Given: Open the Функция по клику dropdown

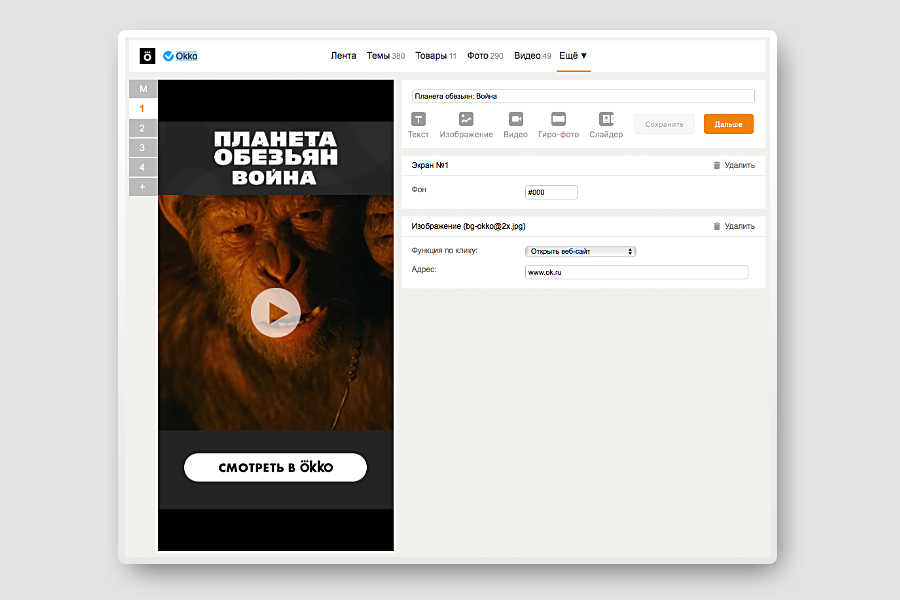Looking at the screenshot, I should (x=580, y=251).
